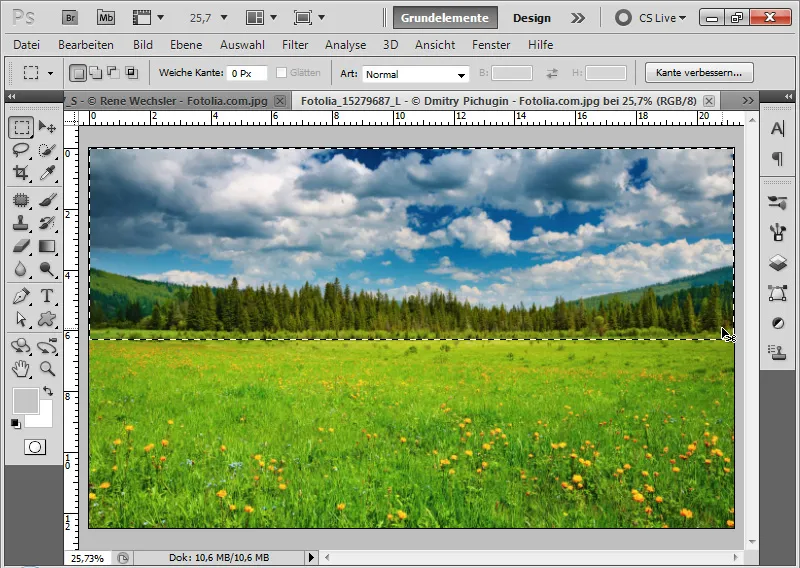Switch to Design workspace
Screen dimensions: 800x568
(532, 18)
